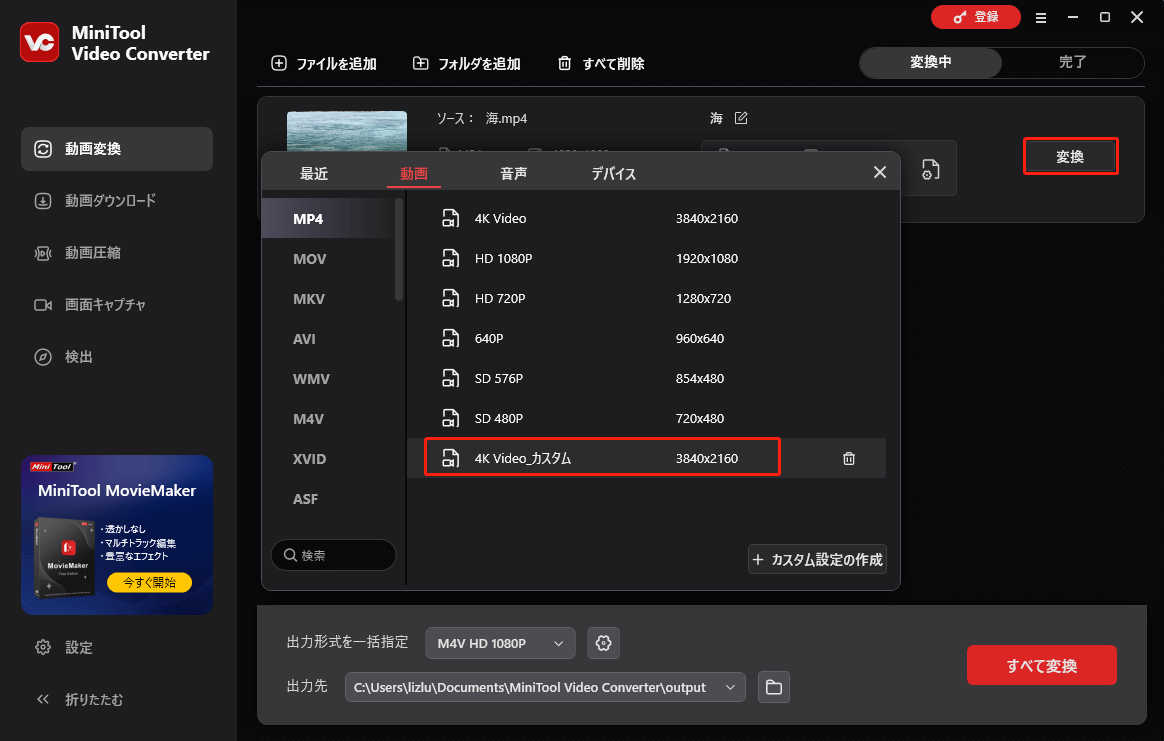Click 今すぐ開始 in the MovieMaker ad
Screen dimensions: 1164x741
point(149,582)
